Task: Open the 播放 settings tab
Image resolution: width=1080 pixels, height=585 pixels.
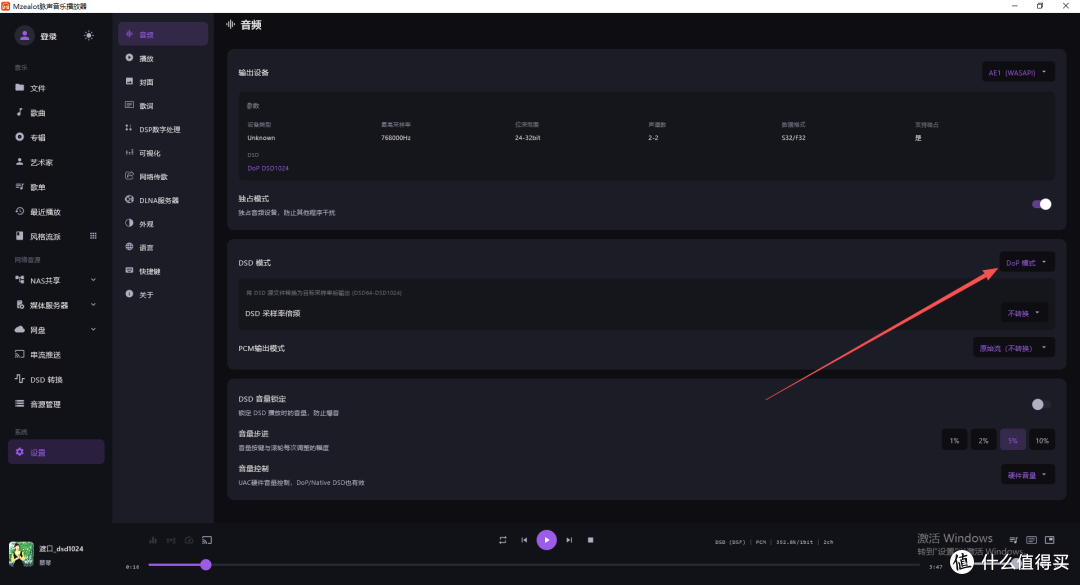Action: (x=163, y=59)
